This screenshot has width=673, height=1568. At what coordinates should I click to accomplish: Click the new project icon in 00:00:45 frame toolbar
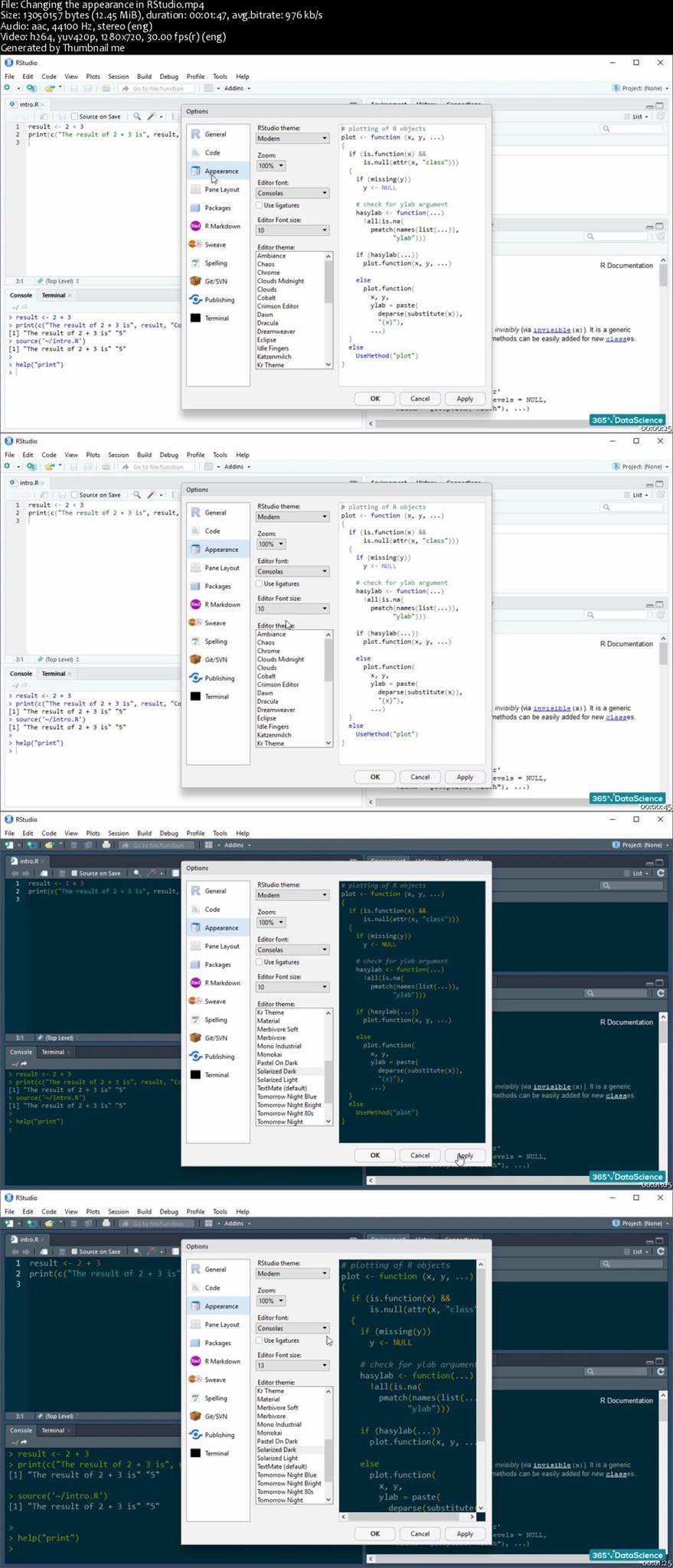click(31, 466)
